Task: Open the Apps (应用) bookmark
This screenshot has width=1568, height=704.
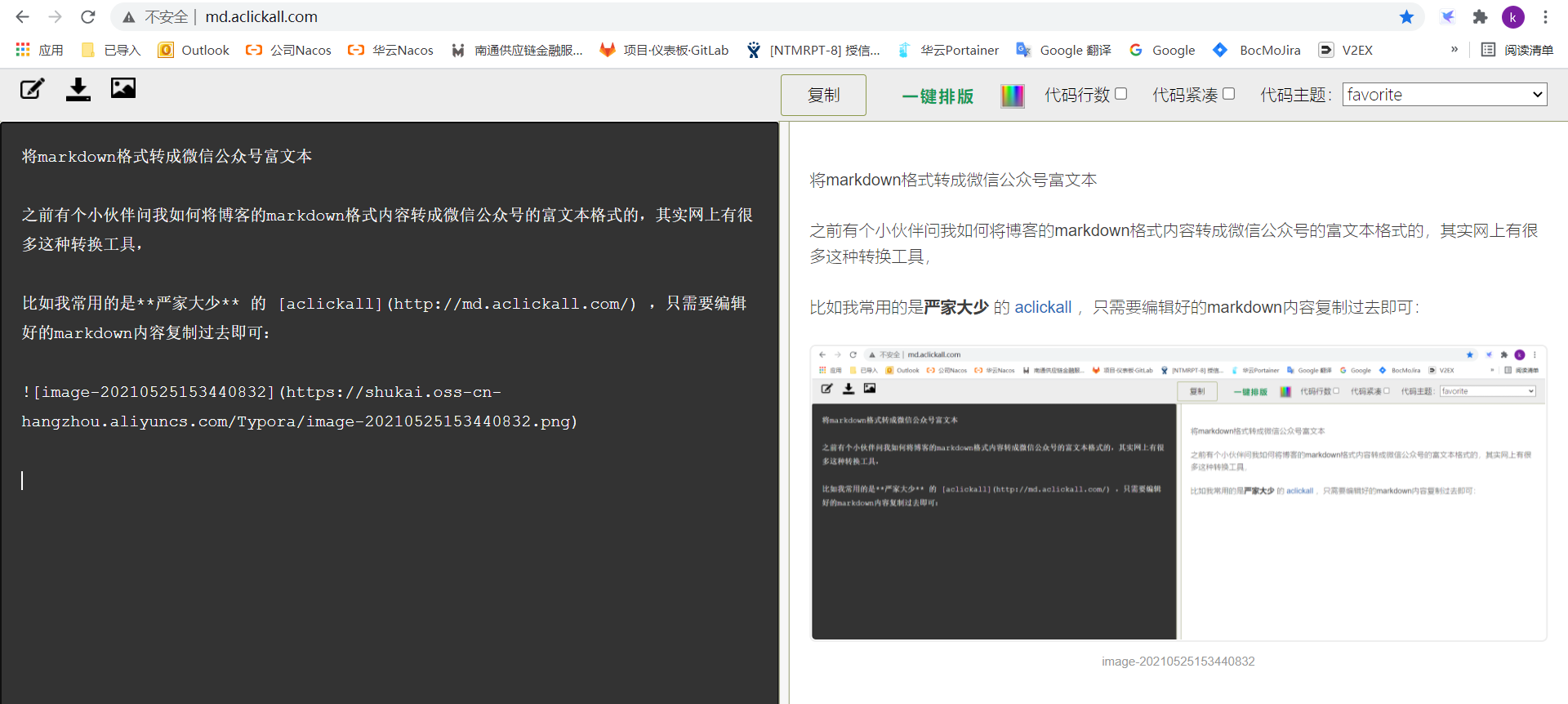Action: click(x=39, y=50)
